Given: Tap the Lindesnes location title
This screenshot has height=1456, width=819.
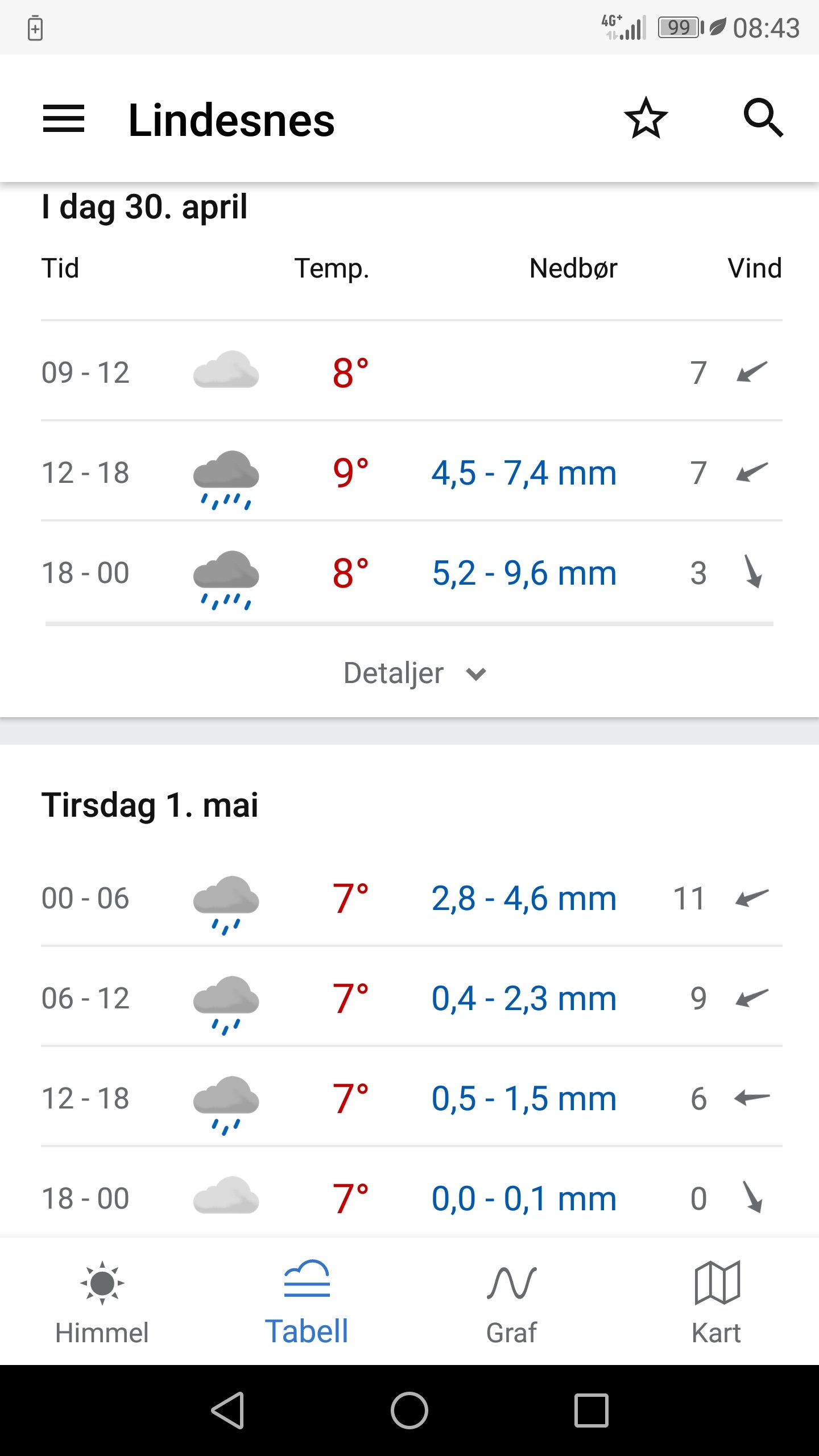Looking at the screenshot, I should [x=231, y=120].
